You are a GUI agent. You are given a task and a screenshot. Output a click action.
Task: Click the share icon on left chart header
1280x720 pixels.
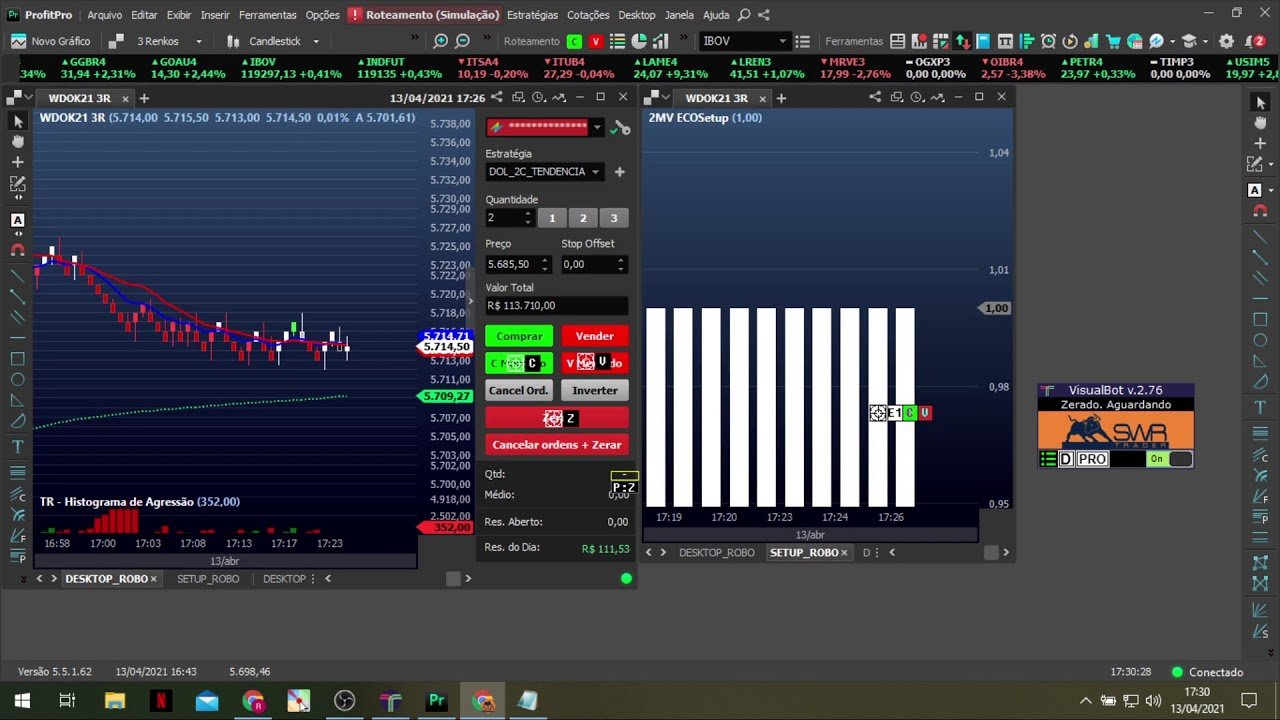point(497,97)
